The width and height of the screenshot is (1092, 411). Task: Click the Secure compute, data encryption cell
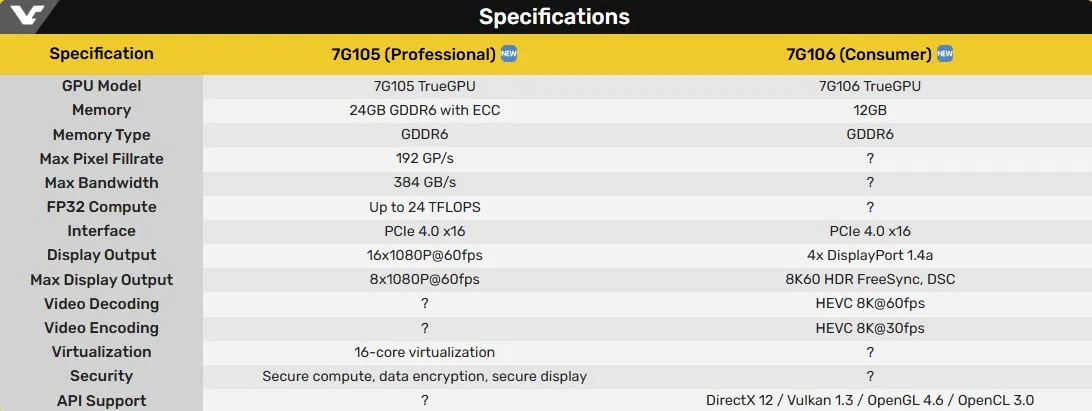[x=424, y=376]
